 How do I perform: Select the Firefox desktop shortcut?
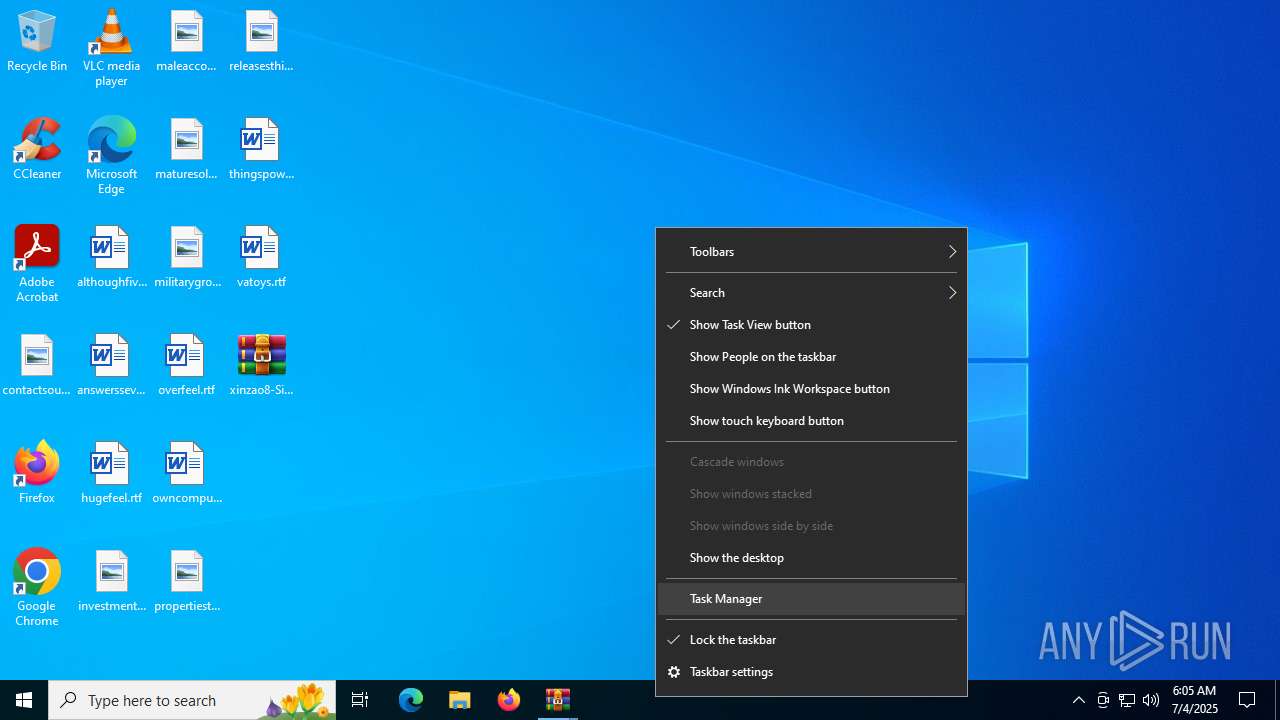[37, 474]
